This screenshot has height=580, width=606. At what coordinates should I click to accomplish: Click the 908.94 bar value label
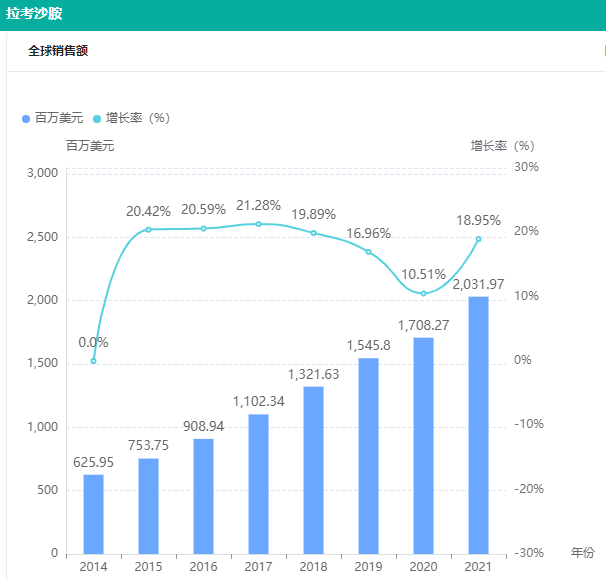pyautogui.click(x=204, y=426)
